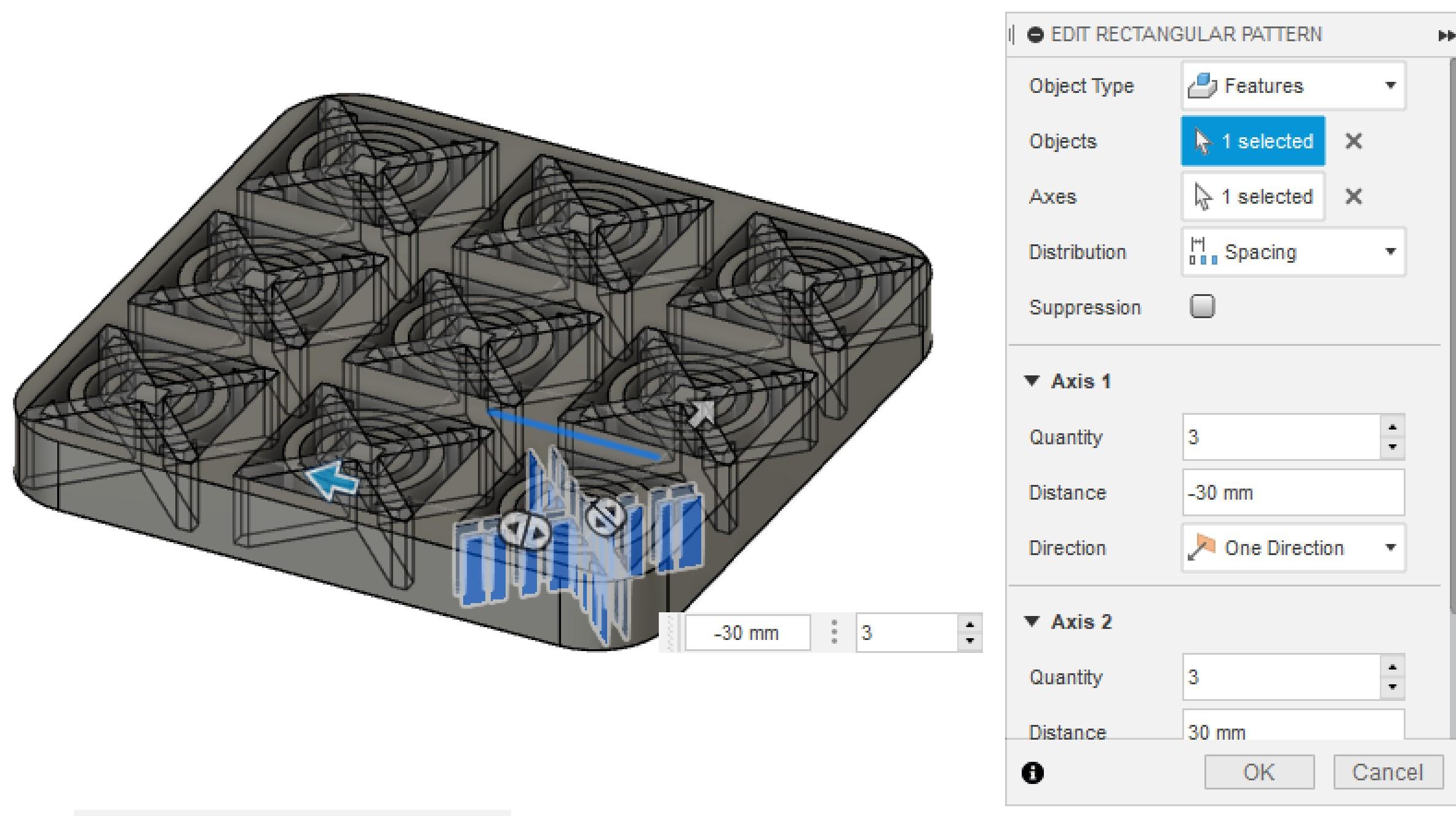1456x816 pixels.
Task: Cancel the rectangular pattern edit
Action: (x=1388, y=772)
